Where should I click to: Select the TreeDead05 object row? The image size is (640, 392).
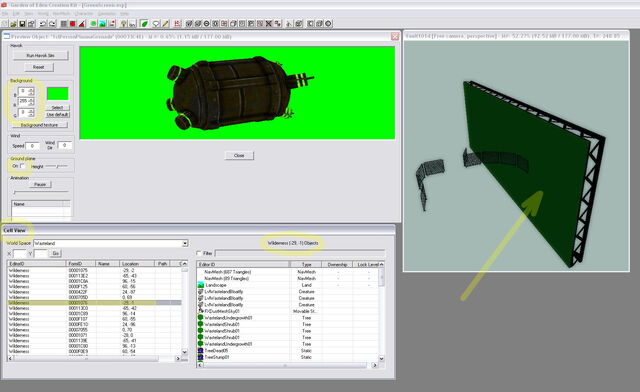click(x=288, y=351)
